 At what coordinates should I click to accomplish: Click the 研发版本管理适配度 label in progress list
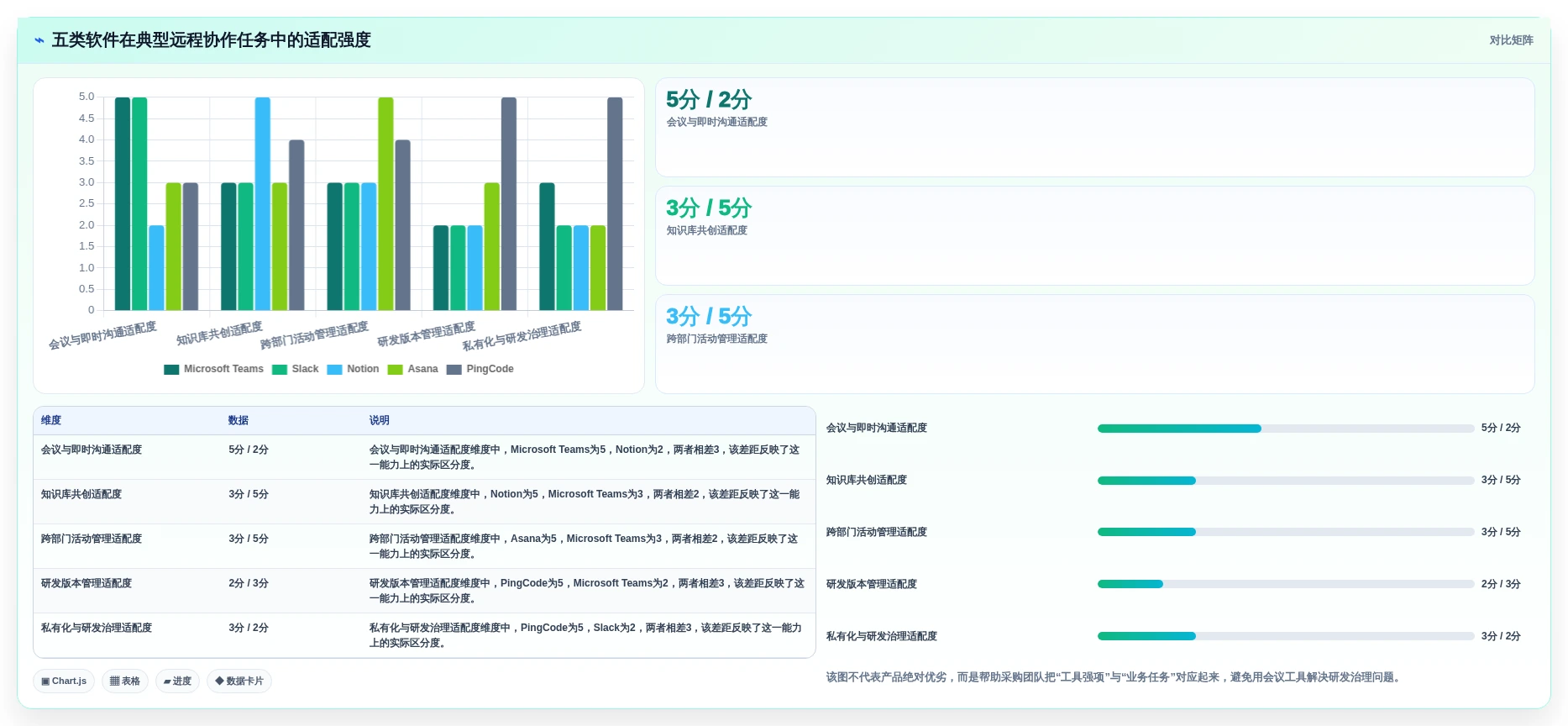tap(872, 584)
